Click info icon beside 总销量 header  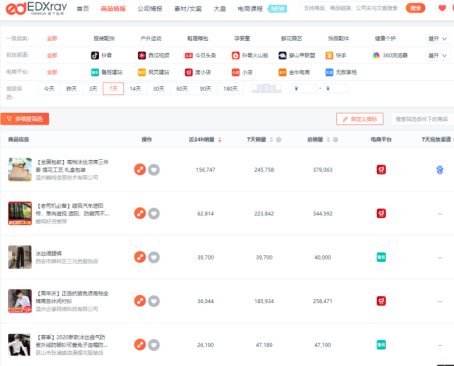pos(336,140)
